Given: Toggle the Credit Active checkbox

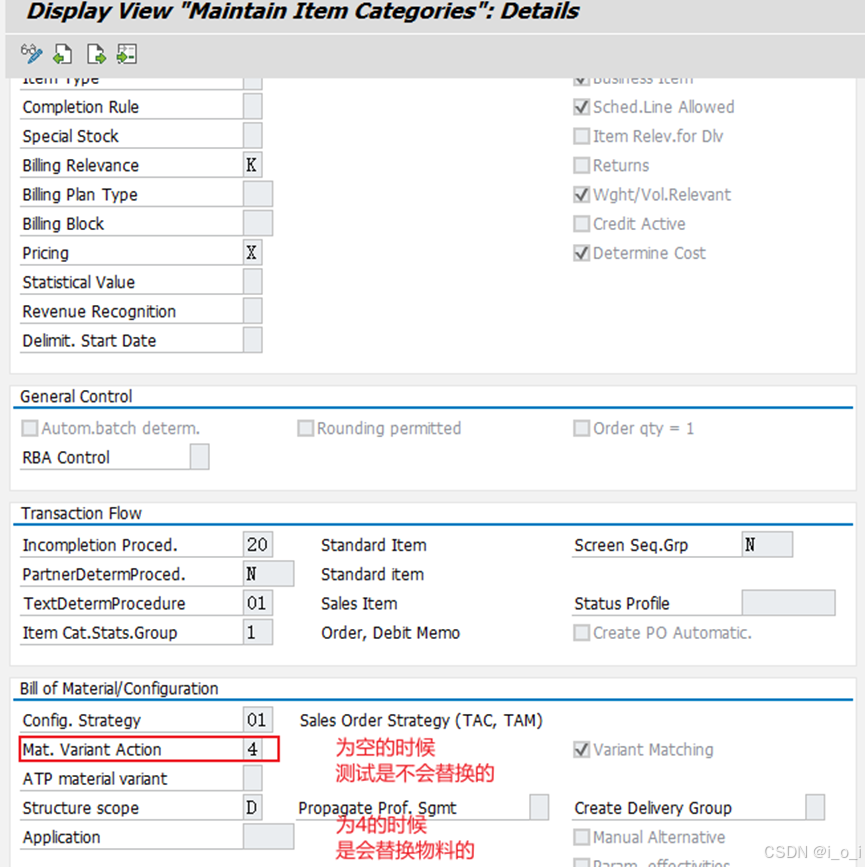Looking at the screenshot, I should [581, 224].
